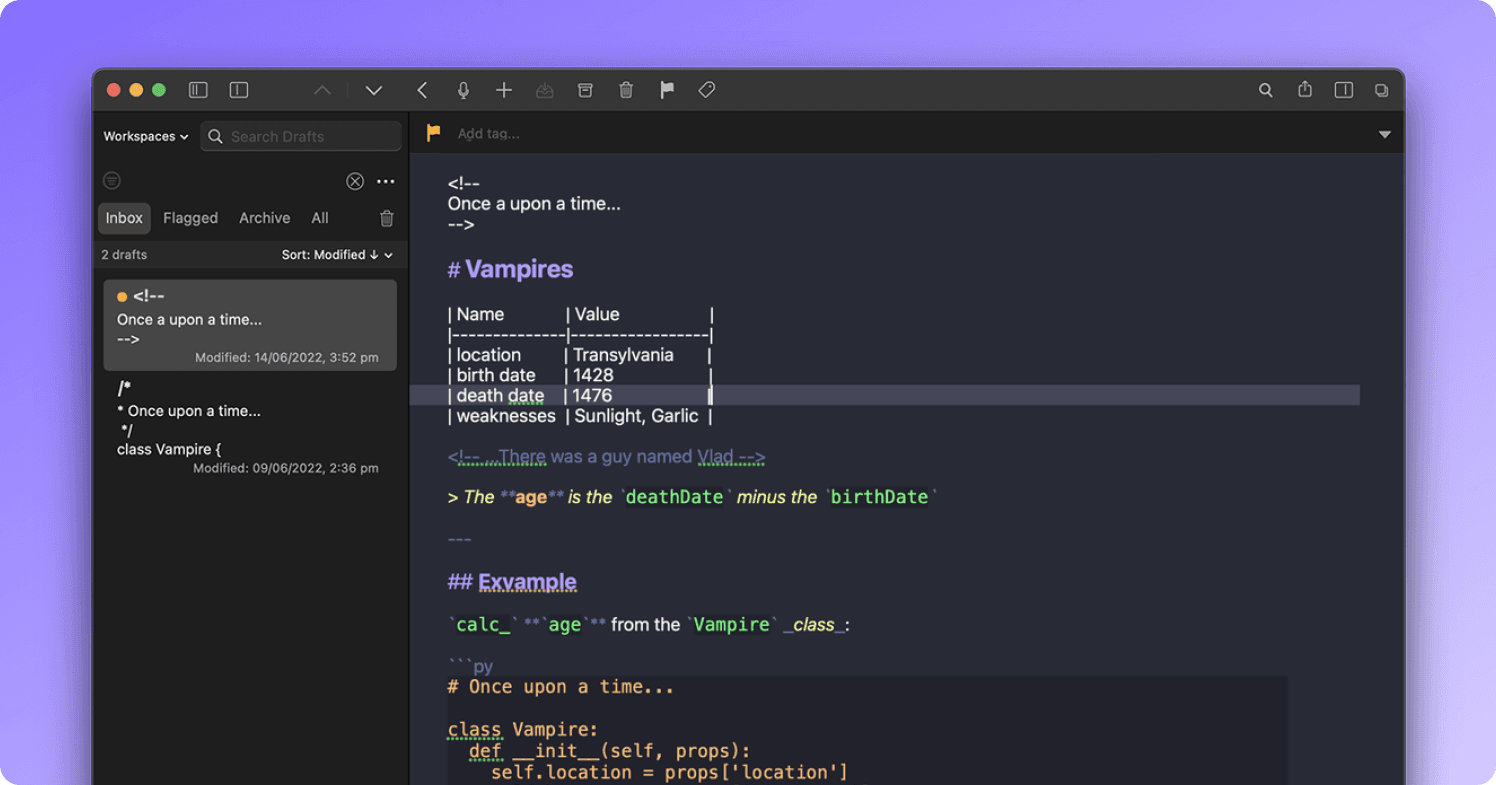Click the share icon in toolbar
The width and height of the screenshot is (1496, 785).
[x=1305, y=90]
